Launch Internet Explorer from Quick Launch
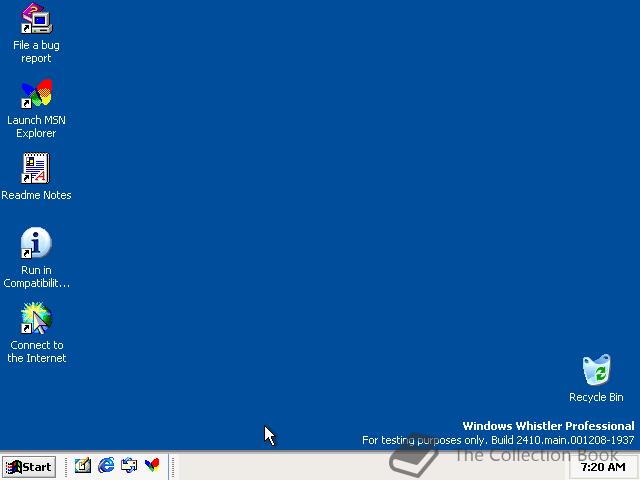640x480 pixels. click(x=106, y=466)
